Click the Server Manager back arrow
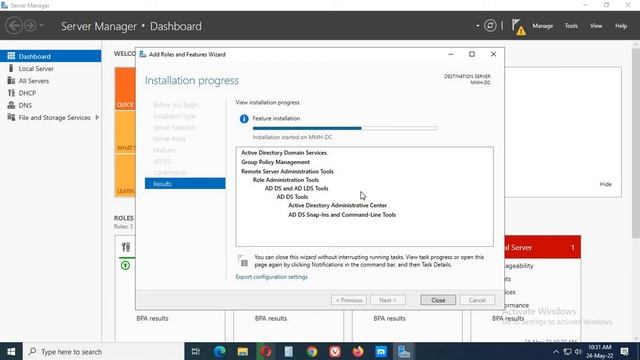 [x=14, y=26]
